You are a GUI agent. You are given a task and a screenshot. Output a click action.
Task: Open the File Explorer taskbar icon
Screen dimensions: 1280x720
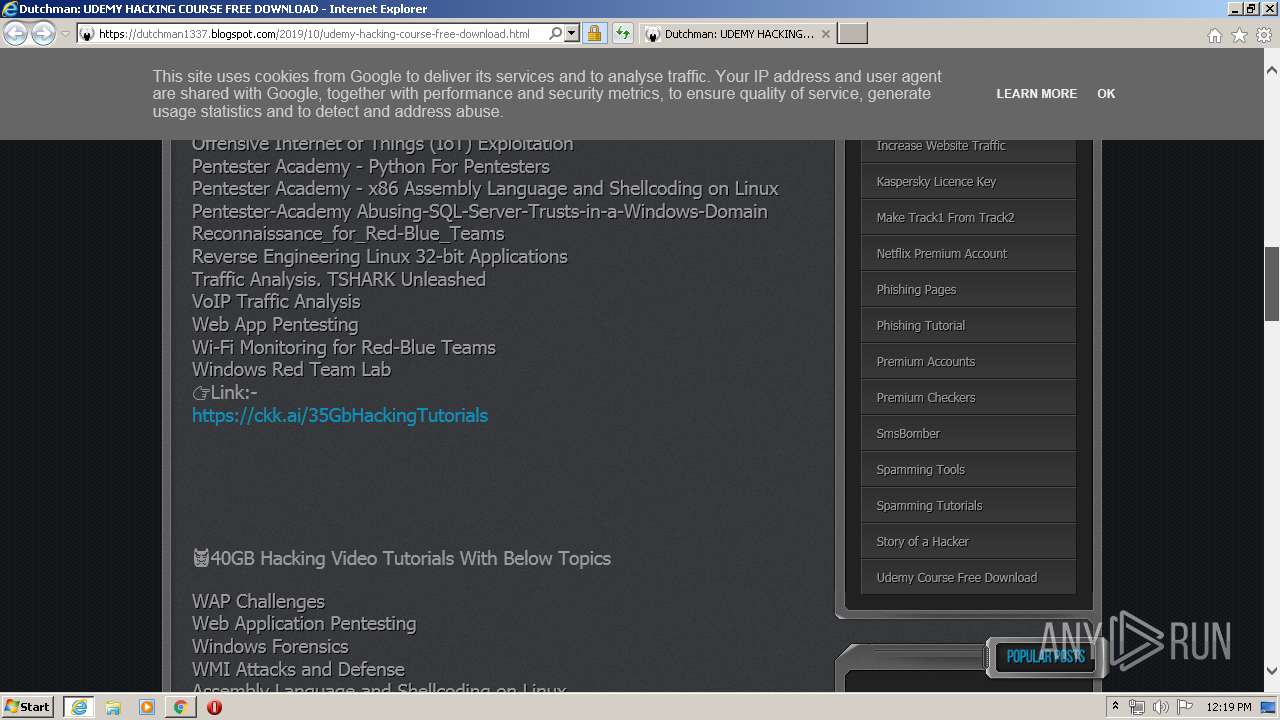click(113, 707)
